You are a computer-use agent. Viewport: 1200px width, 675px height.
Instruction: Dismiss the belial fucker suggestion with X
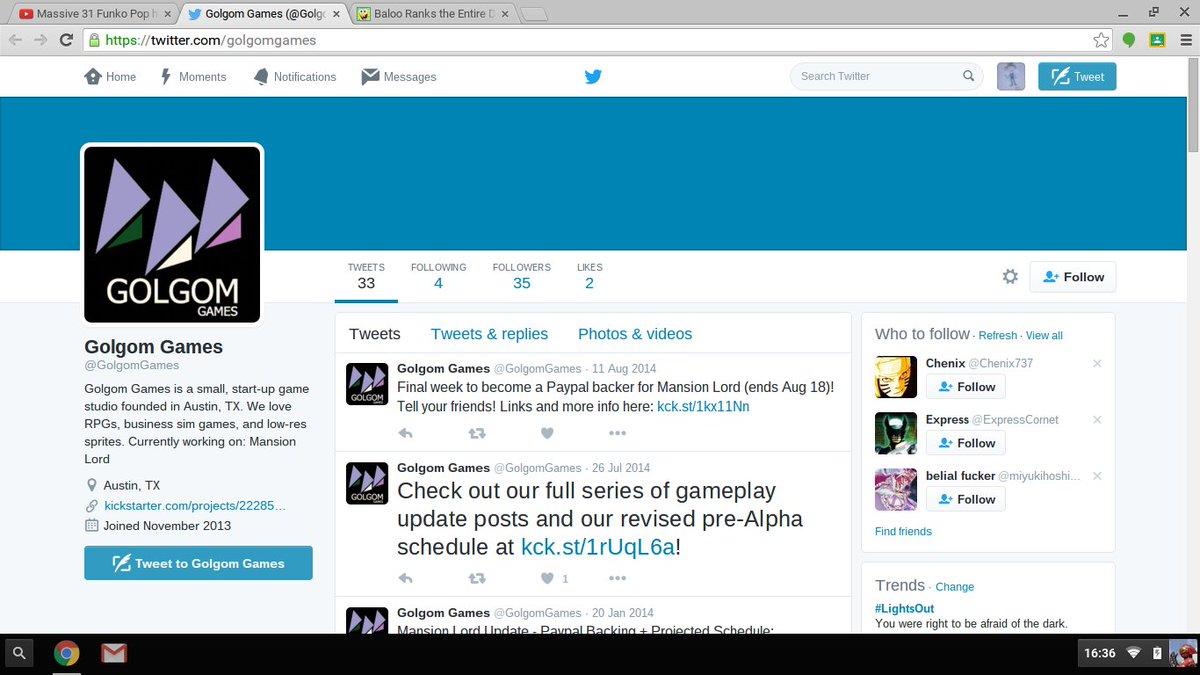tap(1097, 476)
